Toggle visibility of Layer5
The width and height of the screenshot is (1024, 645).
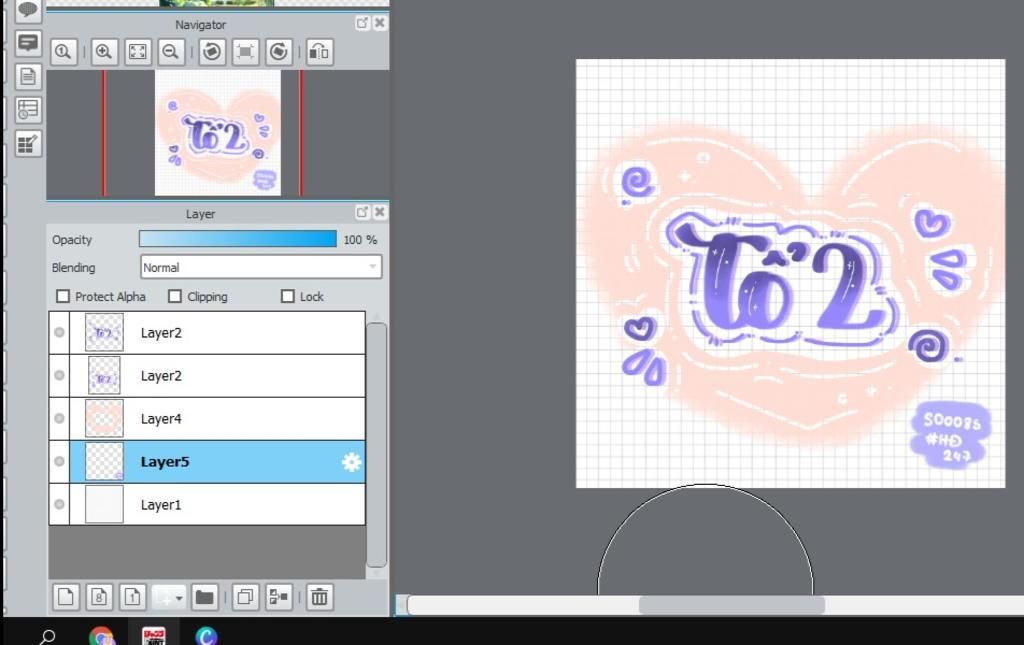(59, 462)
